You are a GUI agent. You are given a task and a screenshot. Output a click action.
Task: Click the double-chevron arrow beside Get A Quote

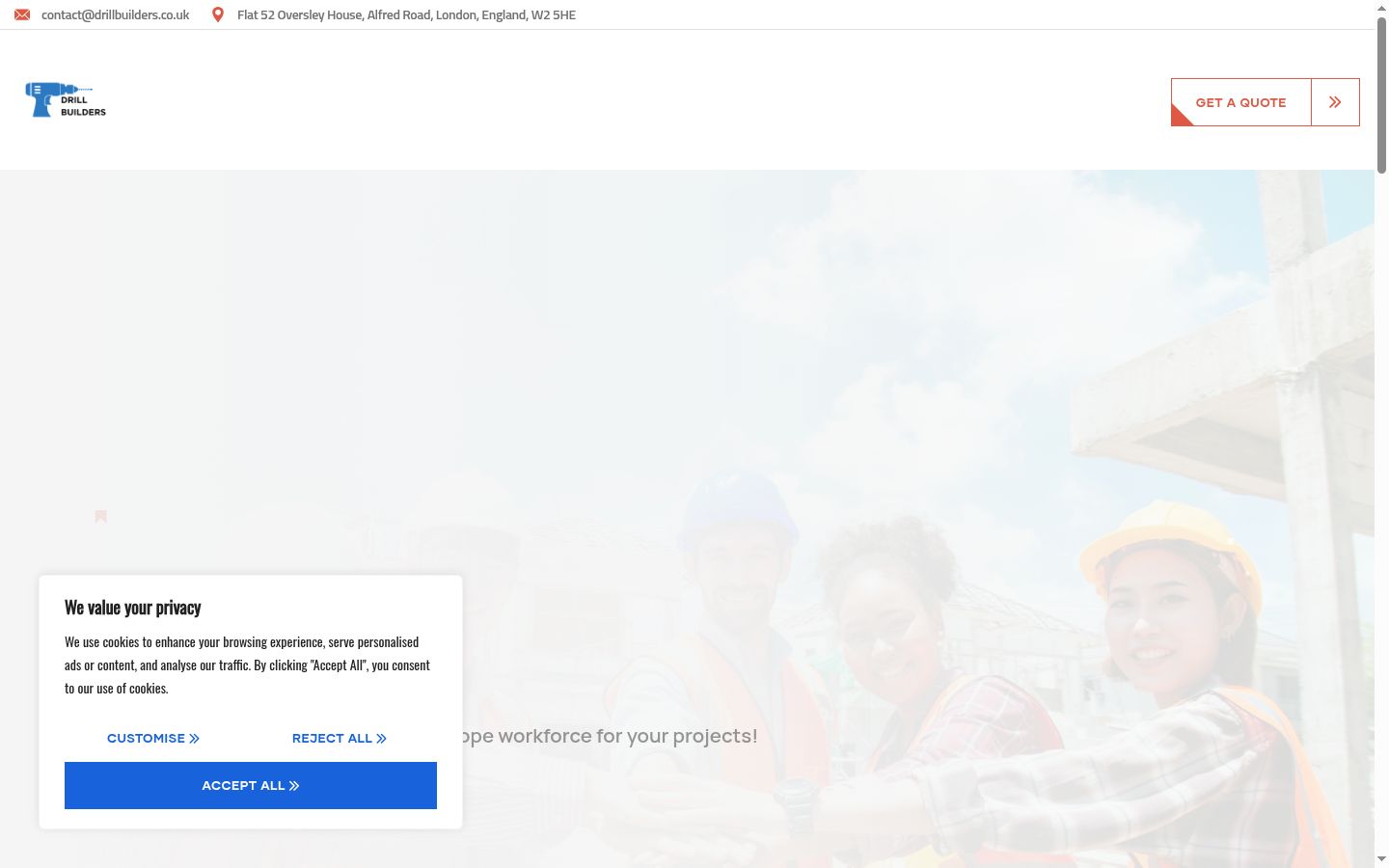1335,102
